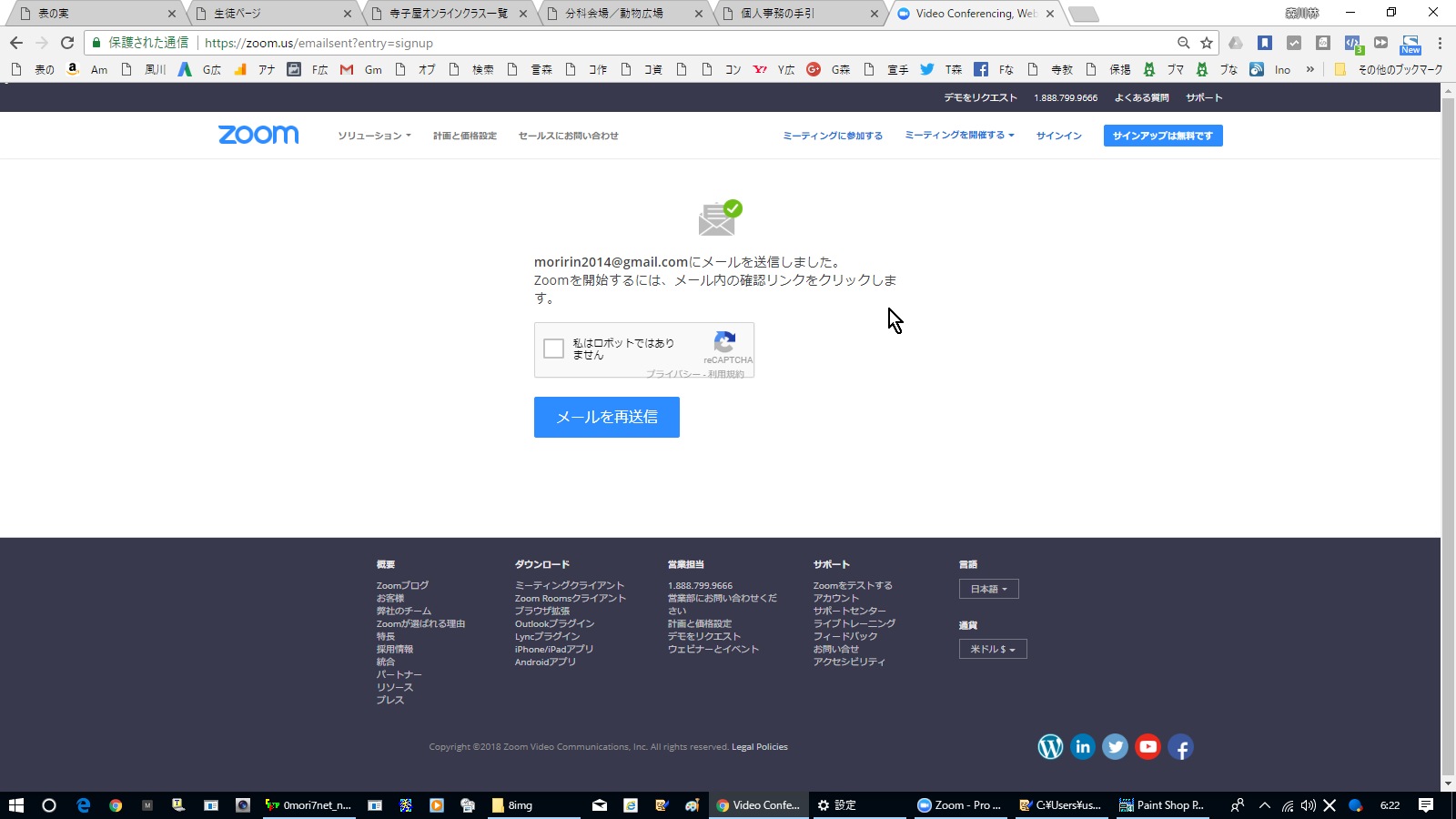This screenshot has width=1456, height=819.
Task: Check the 私はロボットではありません reCAPTCHA box
Action: 553,349
